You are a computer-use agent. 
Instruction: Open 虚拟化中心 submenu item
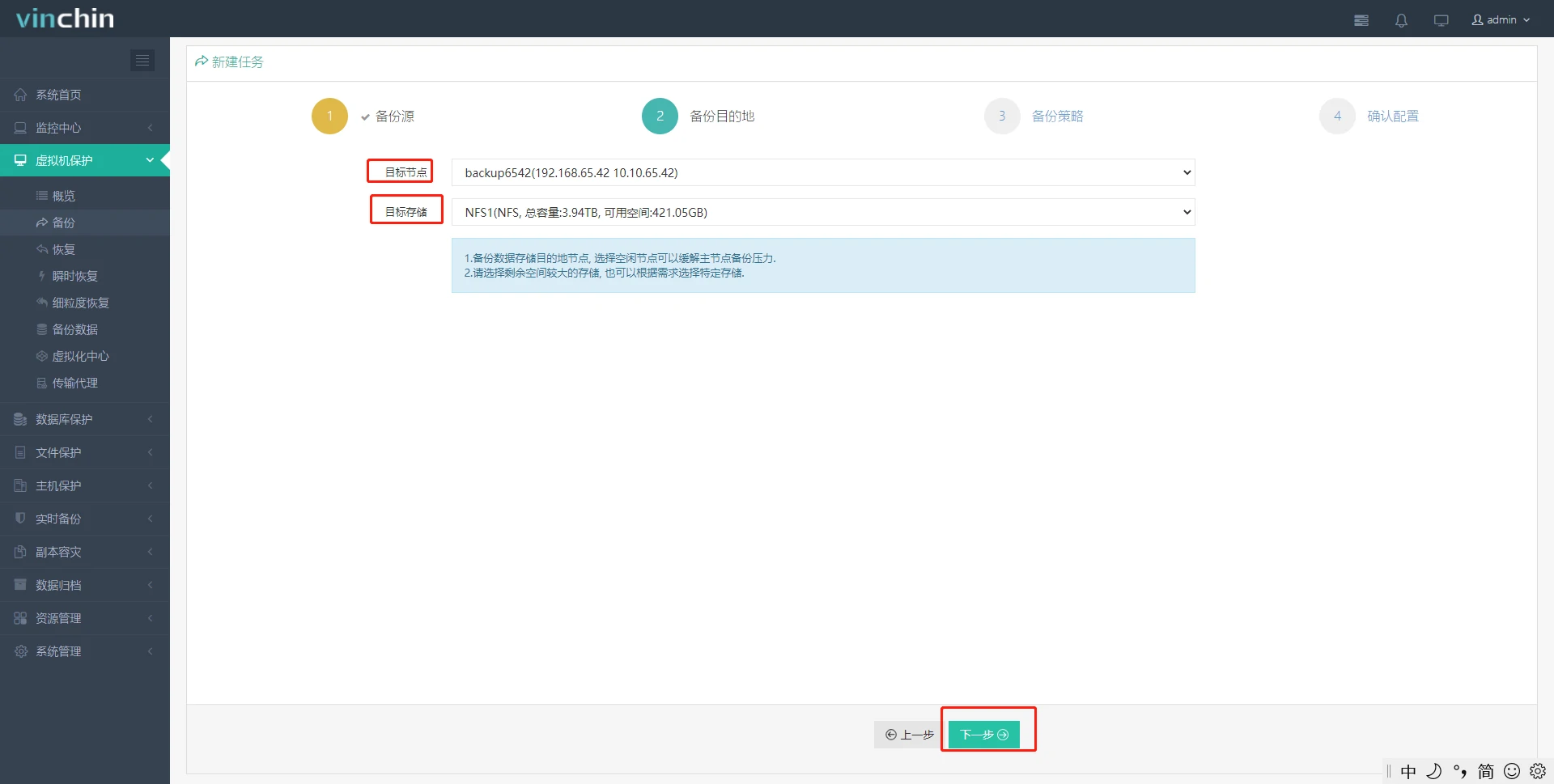85,356
